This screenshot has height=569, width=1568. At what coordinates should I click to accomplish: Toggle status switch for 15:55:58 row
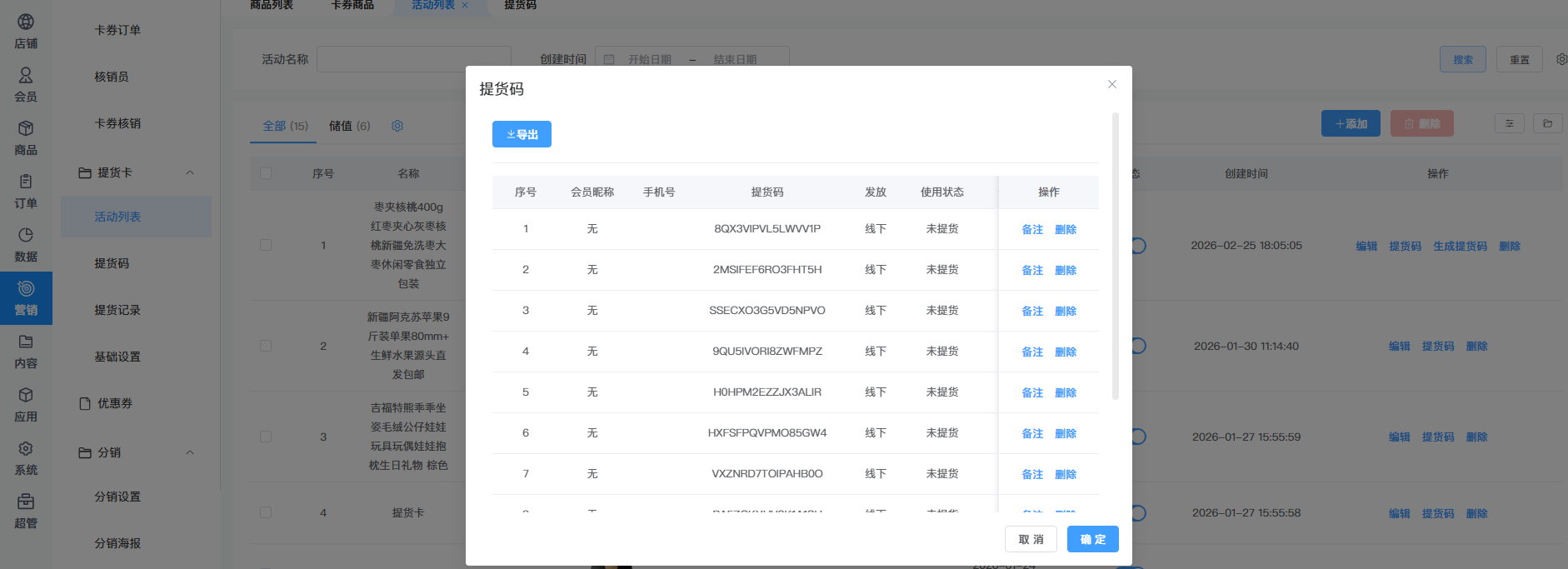coord(1138,513)
